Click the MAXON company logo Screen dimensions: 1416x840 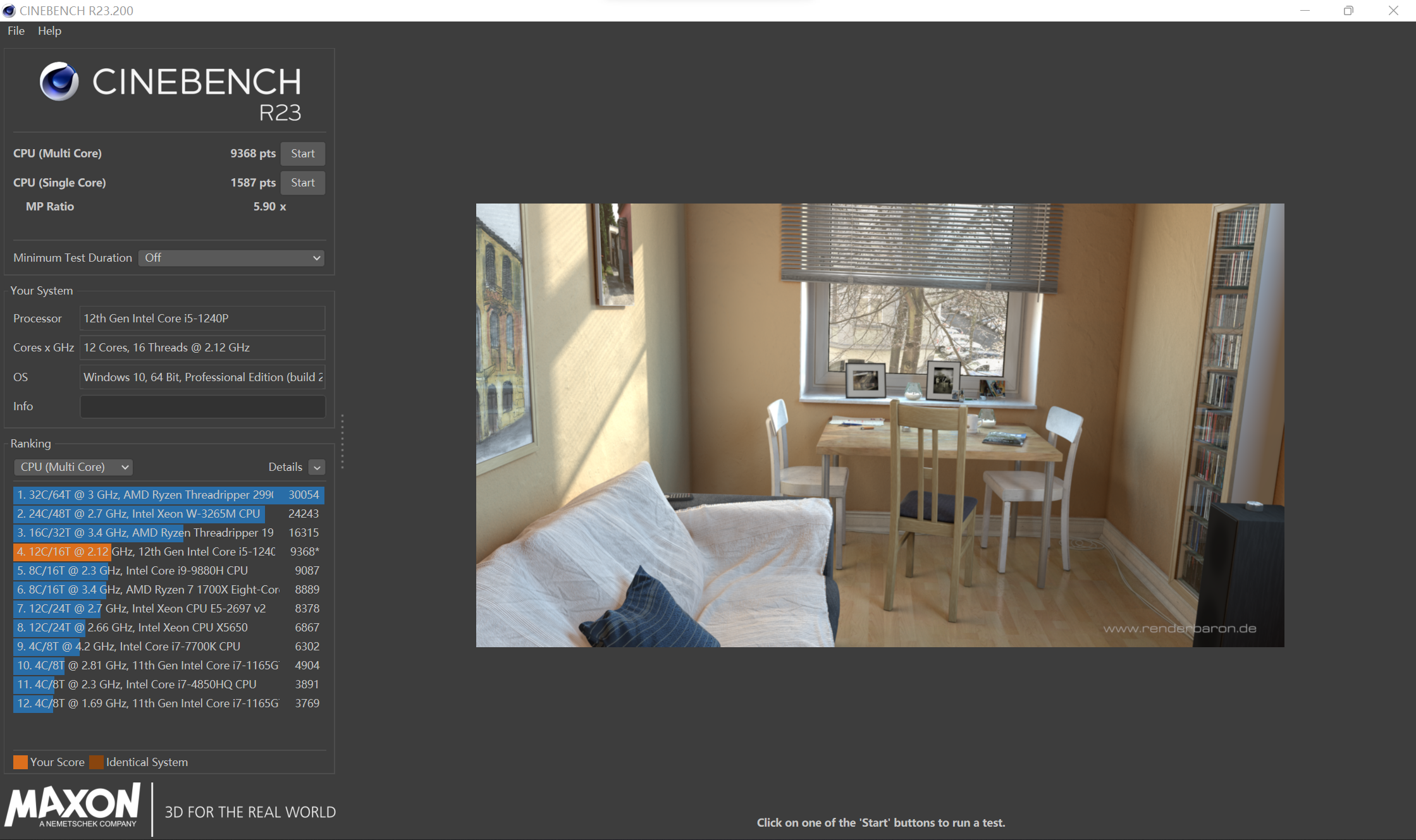click(x=73, y=806)
